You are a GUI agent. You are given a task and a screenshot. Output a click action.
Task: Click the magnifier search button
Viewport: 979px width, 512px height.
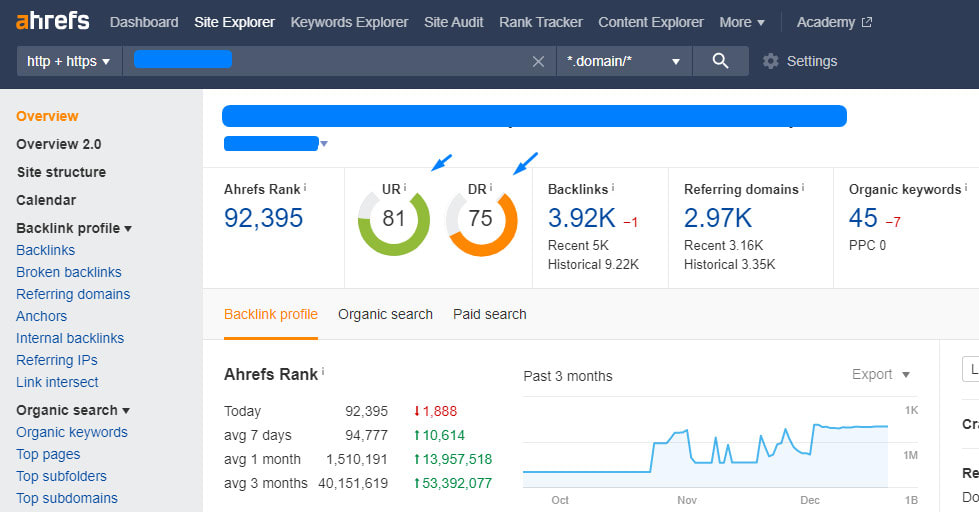click(x=720, y=61)
